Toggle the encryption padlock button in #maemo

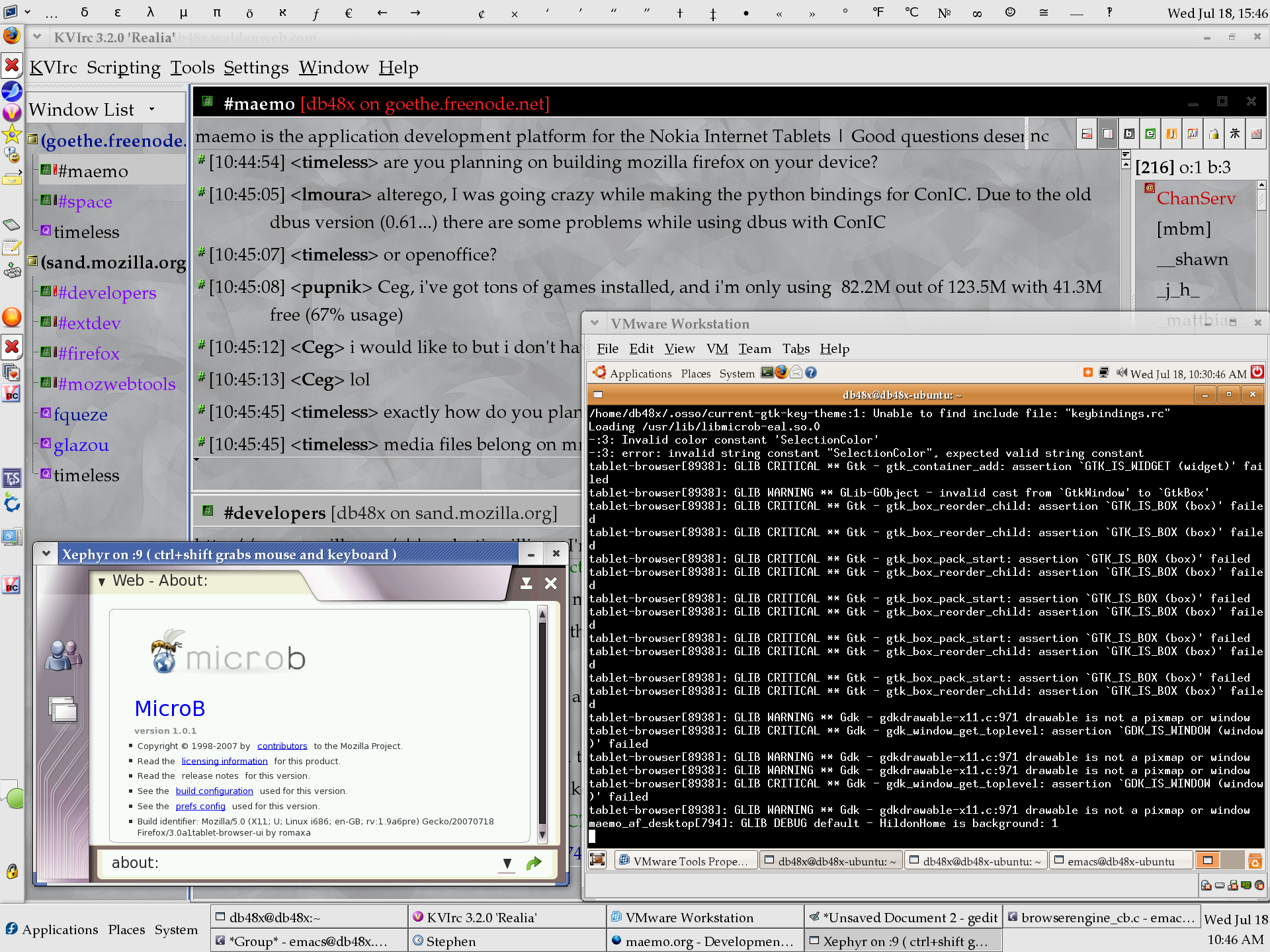1214,134
